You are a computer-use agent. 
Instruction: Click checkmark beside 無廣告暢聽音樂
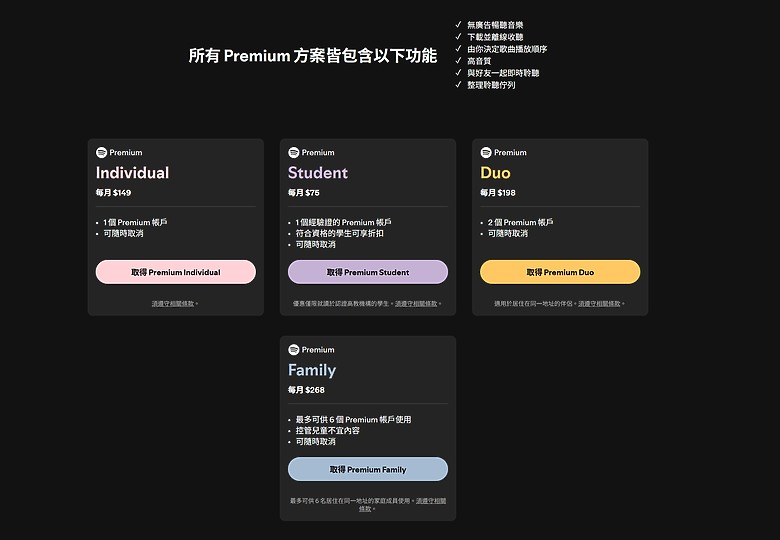pos(458,24)
